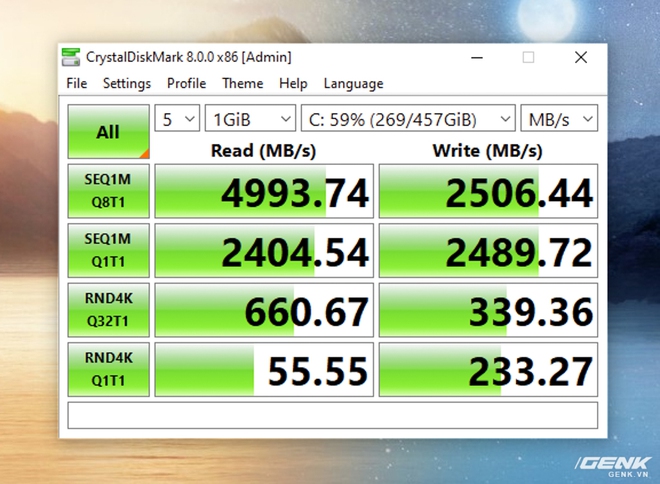Click the RND4K Q1T1 write value 233.27
This screenshot has width=660, height=484.
488,370
